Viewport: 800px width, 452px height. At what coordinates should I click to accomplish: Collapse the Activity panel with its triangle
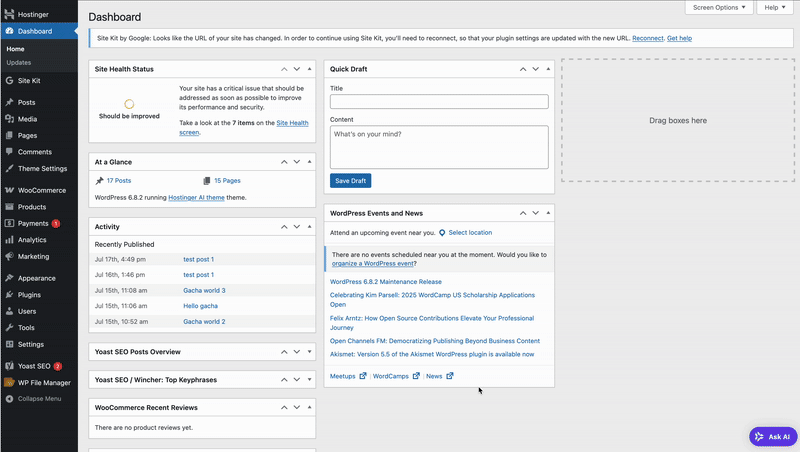309,227
